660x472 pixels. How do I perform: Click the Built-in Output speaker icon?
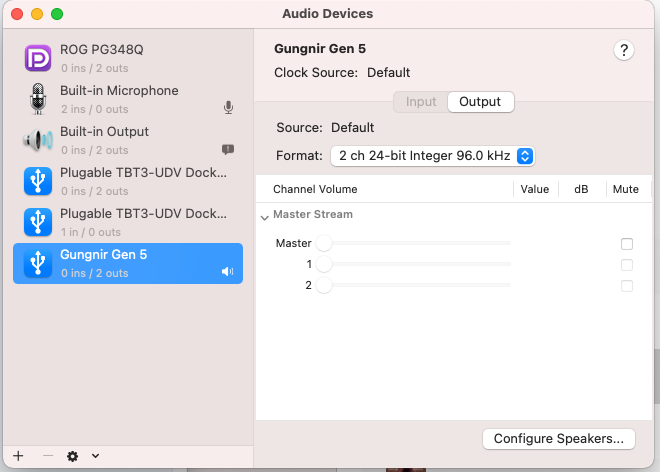tap(38, 140)
